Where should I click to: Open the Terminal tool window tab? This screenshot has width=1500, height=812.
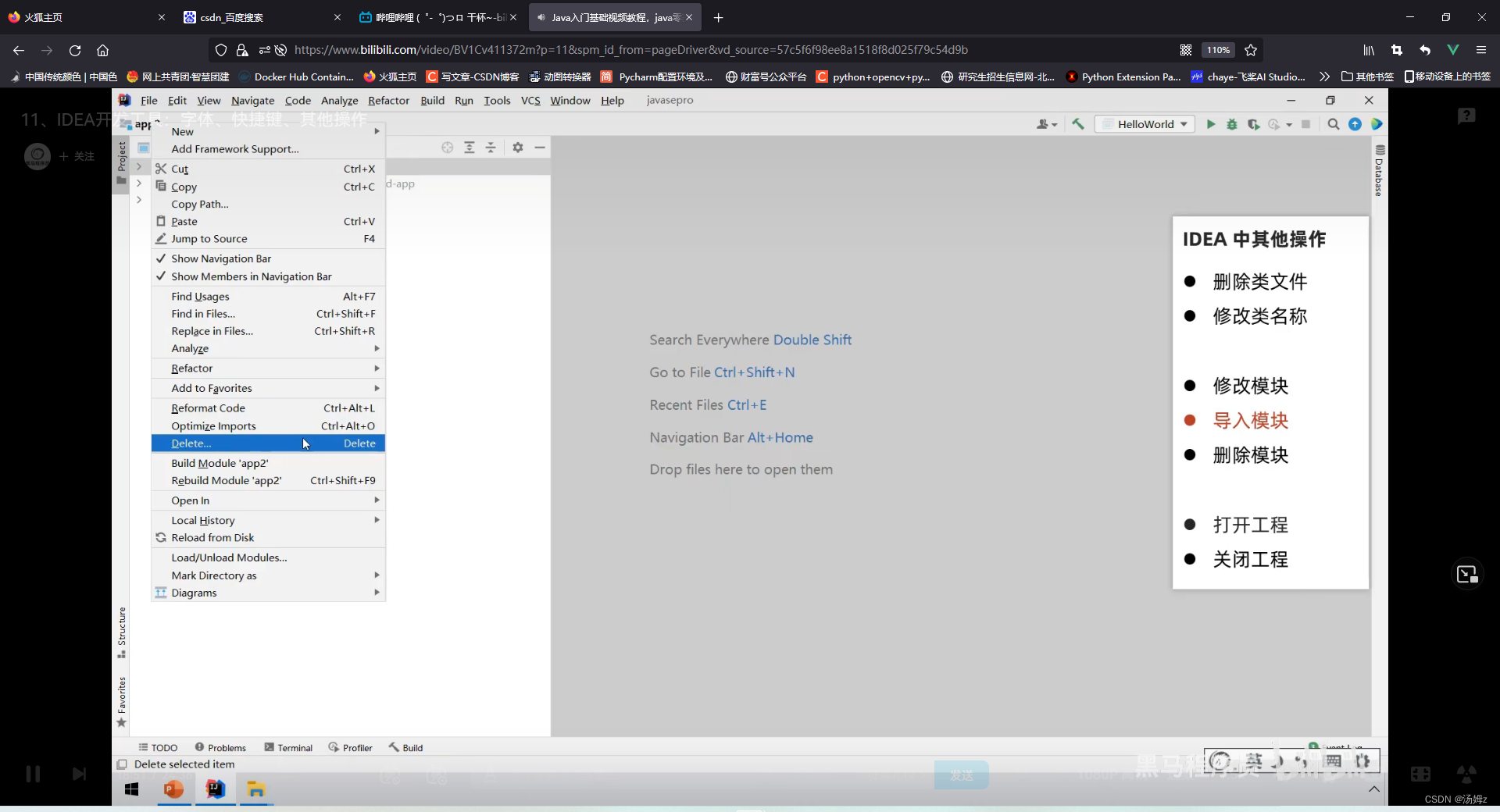tap(288, 747)
